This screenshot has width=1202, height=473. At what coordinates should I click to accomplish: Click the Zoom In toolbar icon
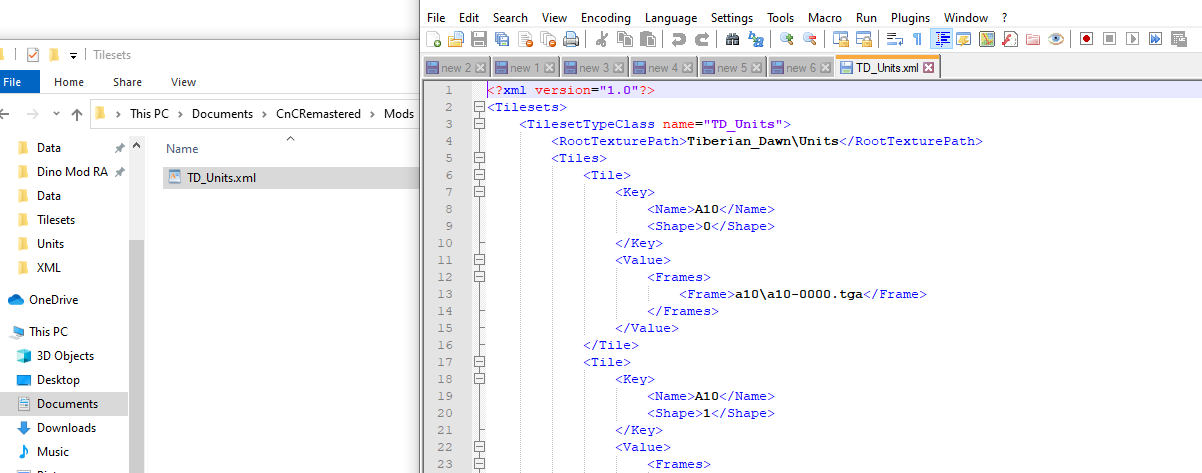click(x=787, y=39)
